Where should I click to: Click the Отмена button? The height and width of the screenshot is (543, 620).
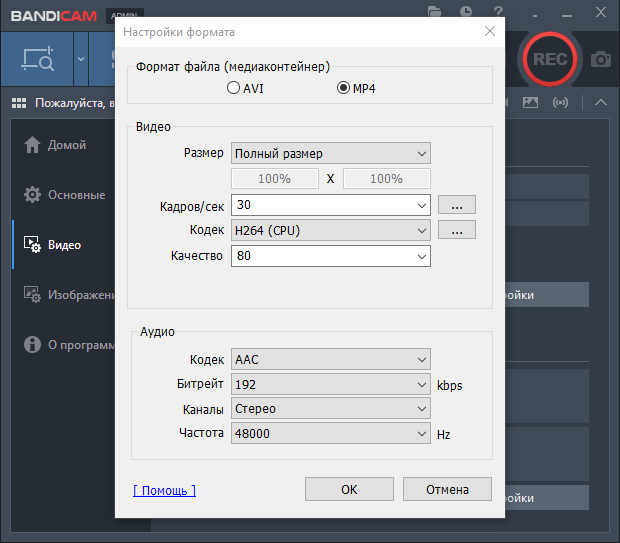coord(447,489)
